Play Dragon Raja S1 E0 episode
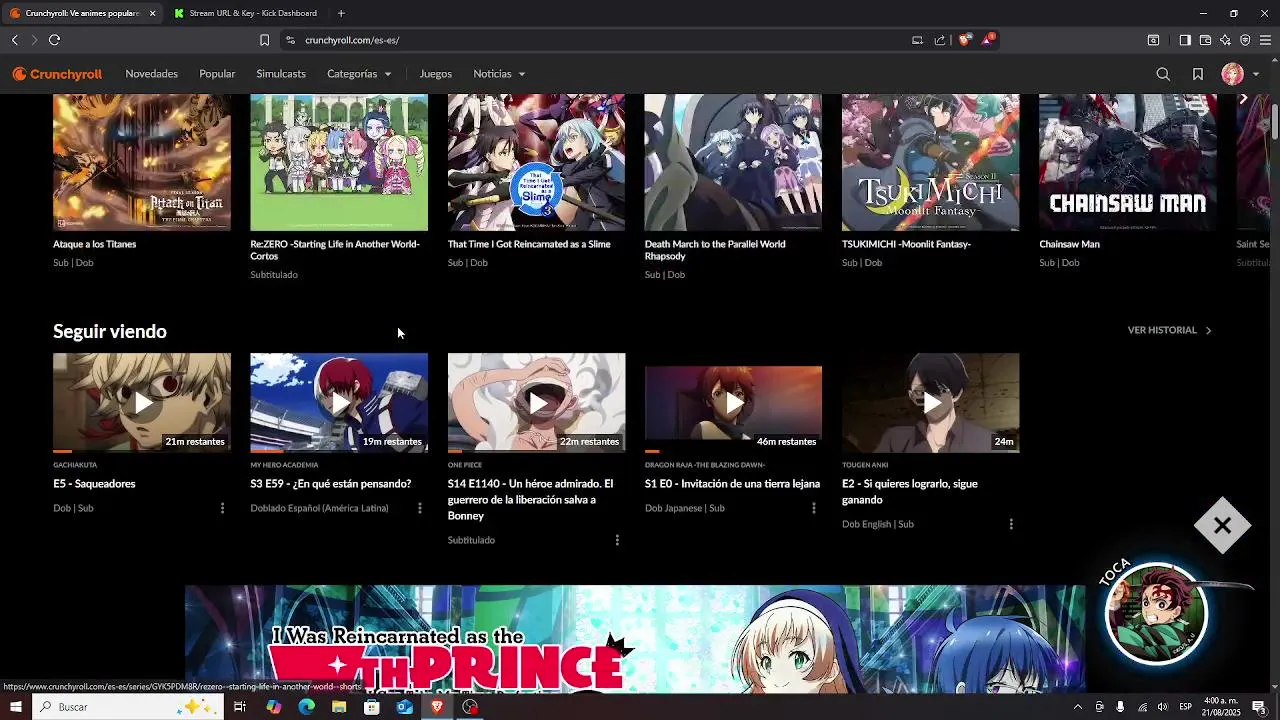 click(x=733, y=403)
